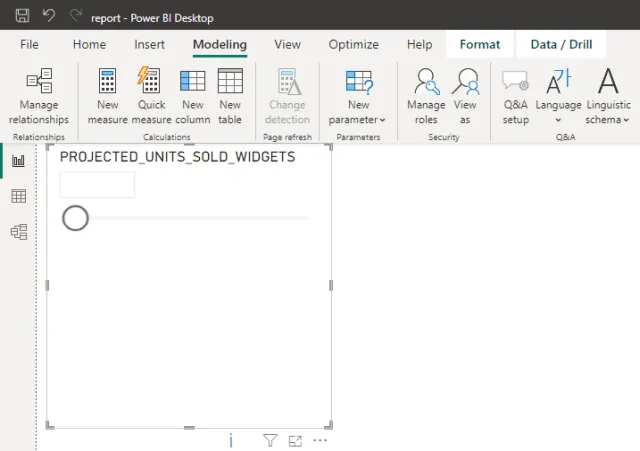Open the Help tab
Viewport: 640px width, 451px height.
pos(420,44)
